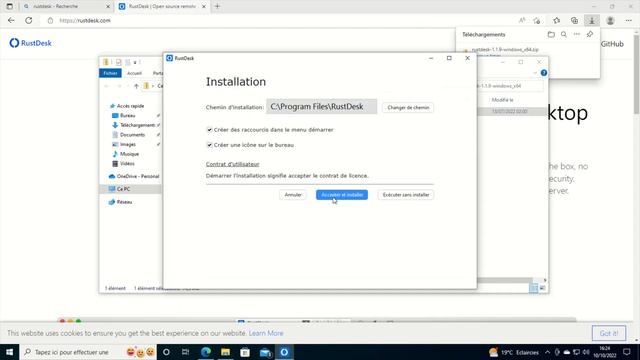
Task: Open File Explorer from the taskbar
Action: pos(225,352)
